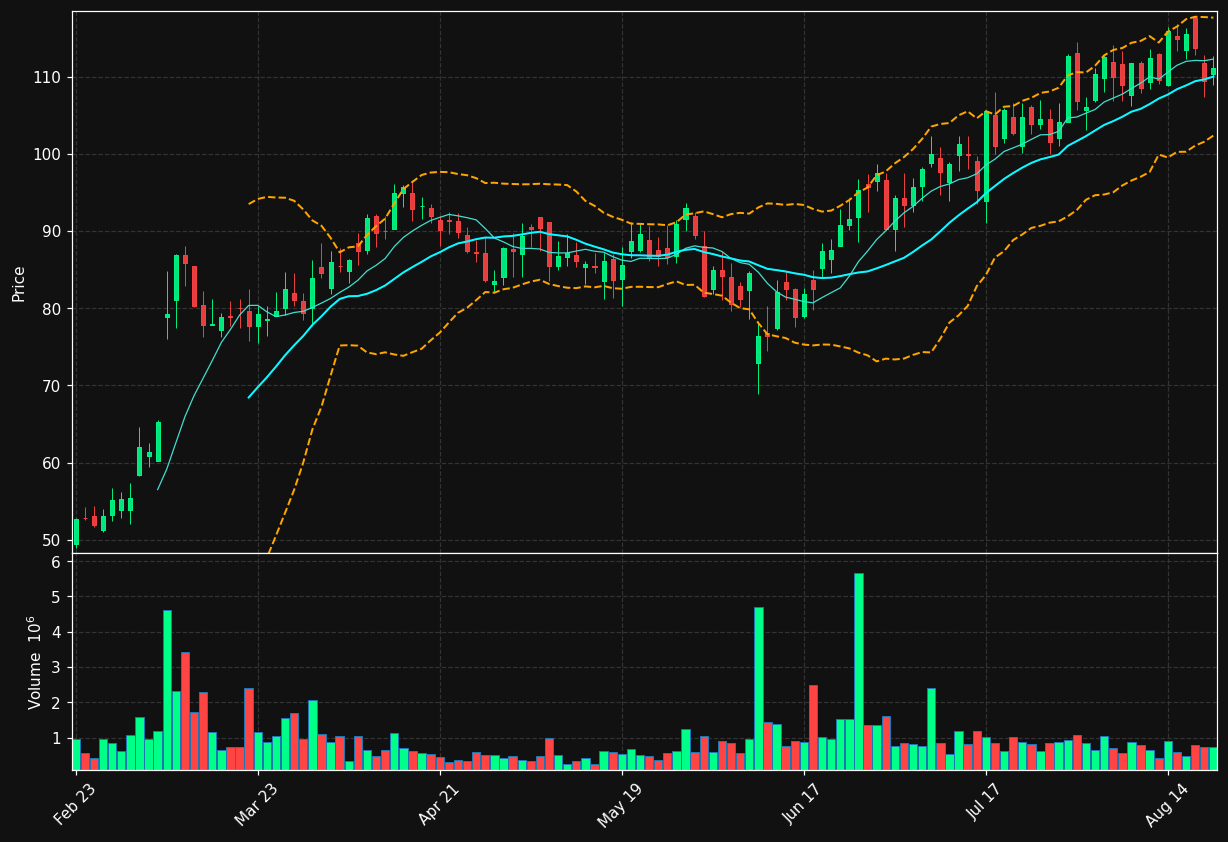Click the price axis value 60
This screenshot has height=842, width=1228.
52,463
